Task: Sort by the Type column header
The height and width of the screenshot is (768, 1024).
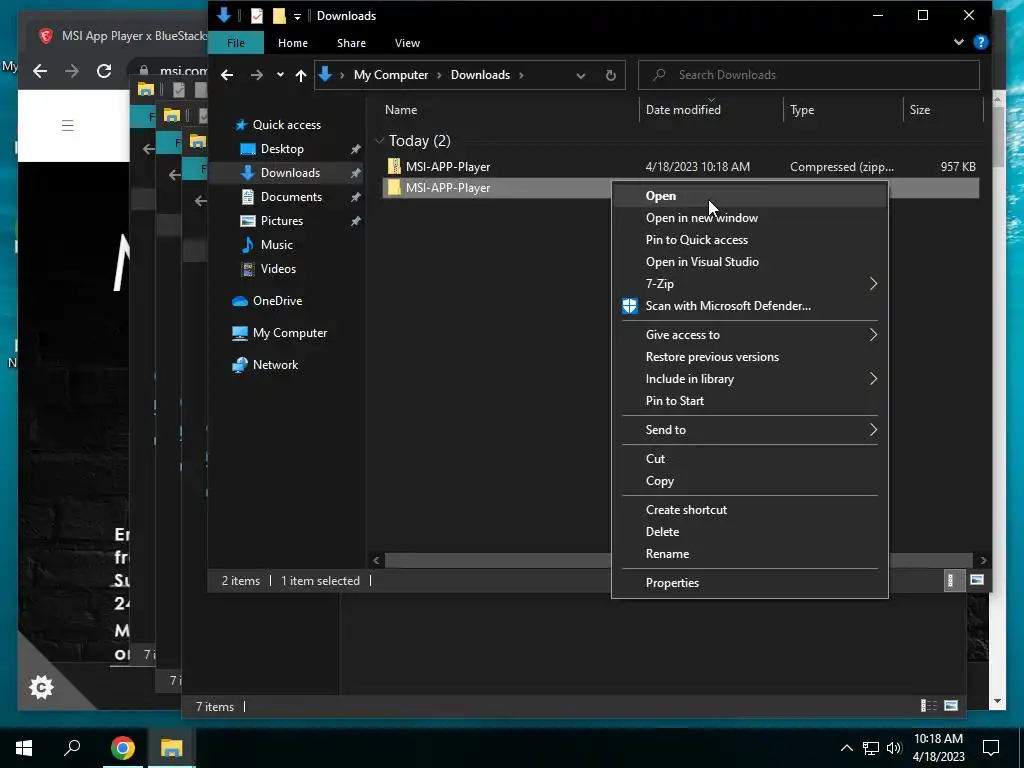Action: (x=802, y=110)
